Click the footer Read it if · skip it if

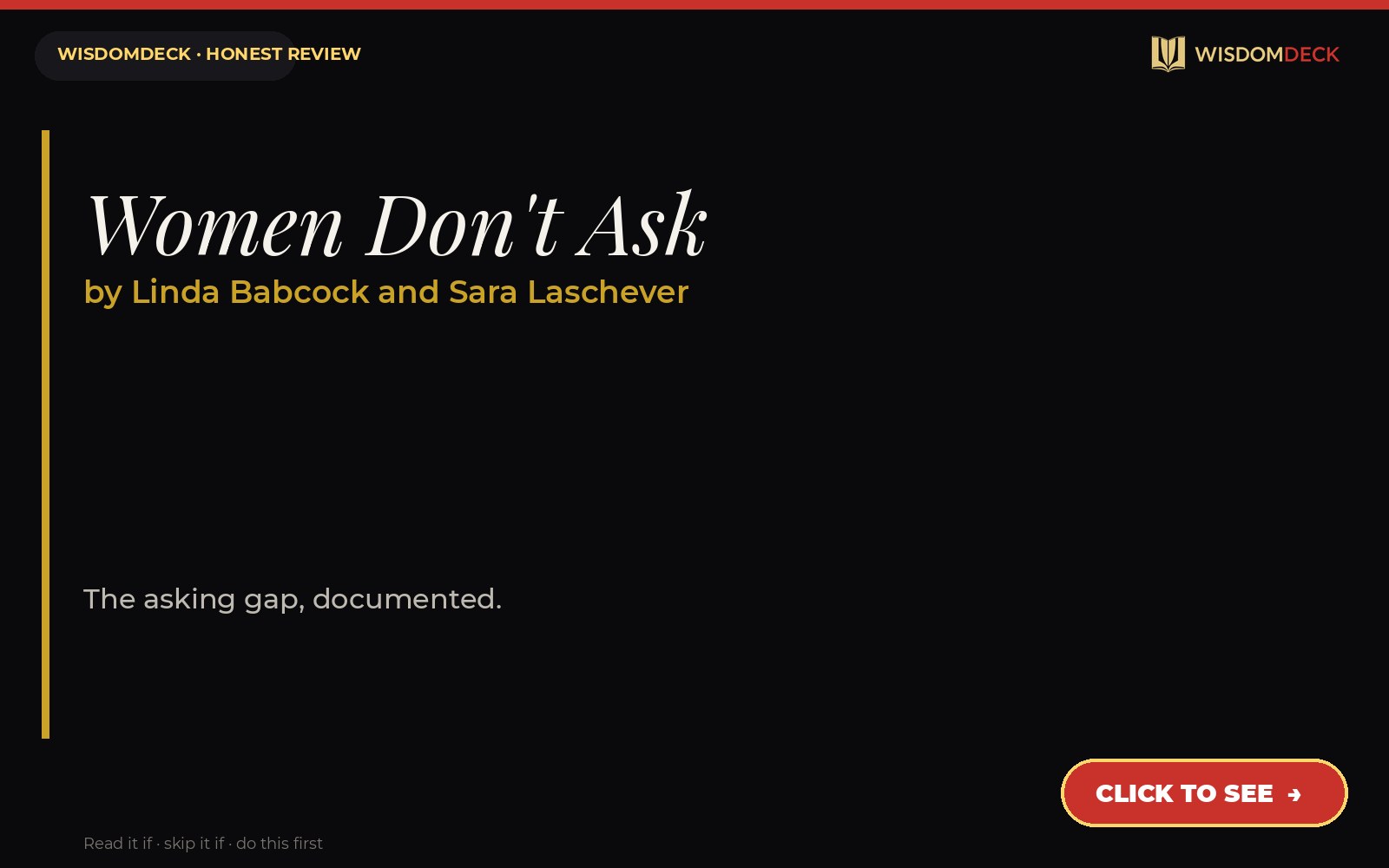coord(203,844)
